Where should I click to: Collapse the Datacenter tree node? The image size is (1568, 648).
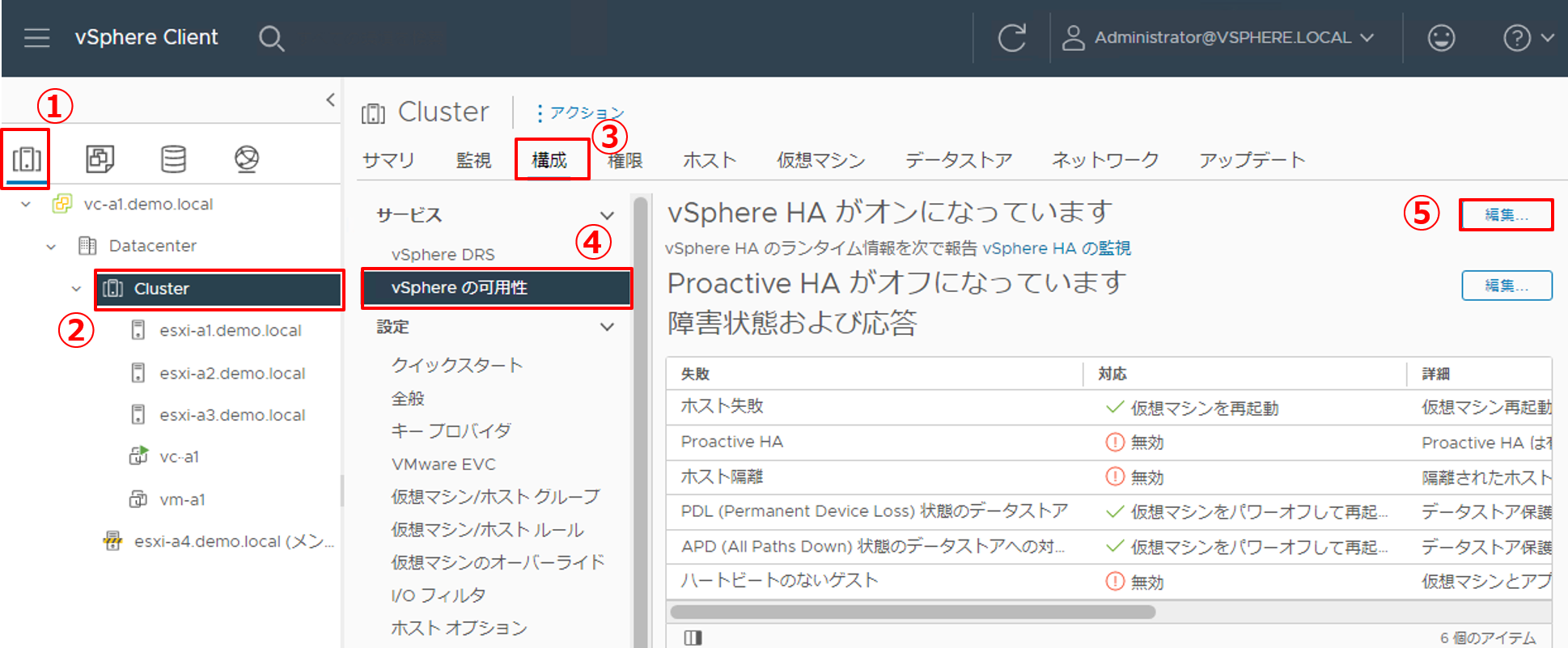[51, 246]
